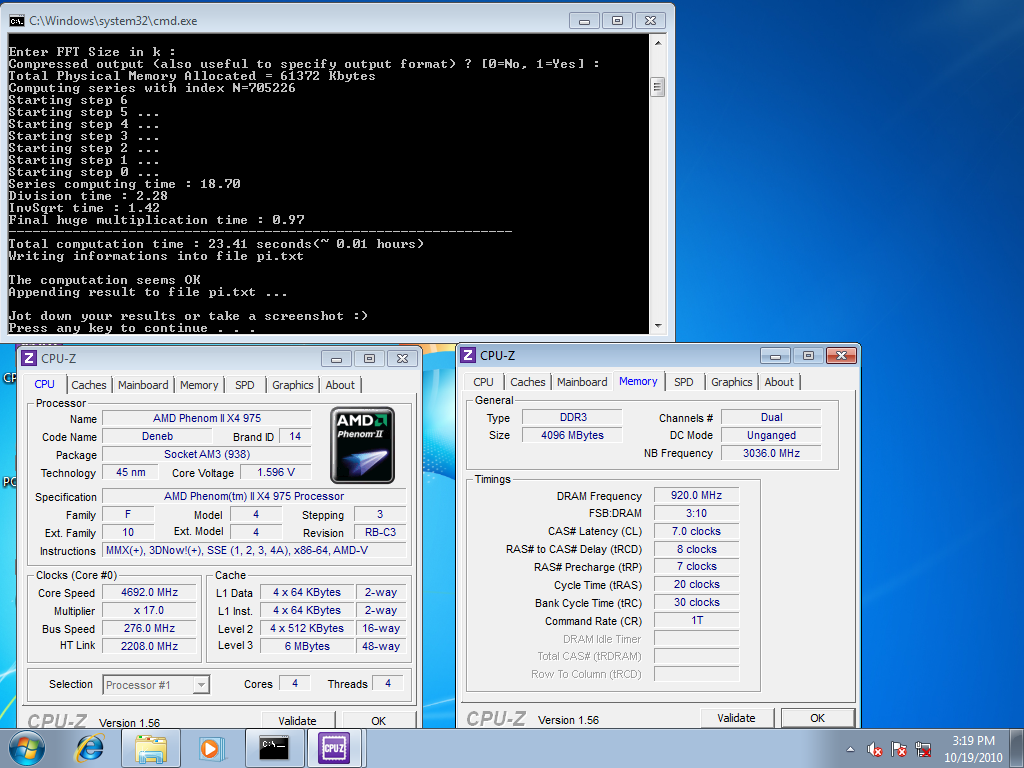
Task: Open the Windows Start menu orb
Action: [x=27, y=748]
